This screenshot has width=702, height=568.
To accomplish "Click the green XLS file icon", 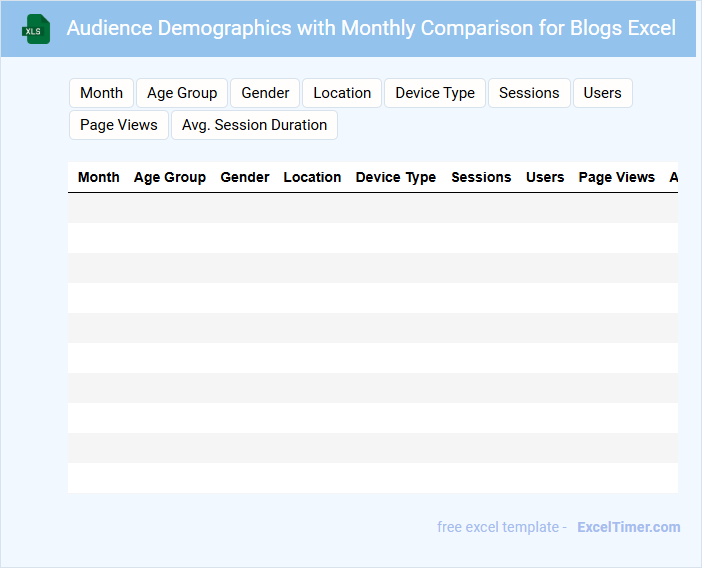I will point(37,29).
